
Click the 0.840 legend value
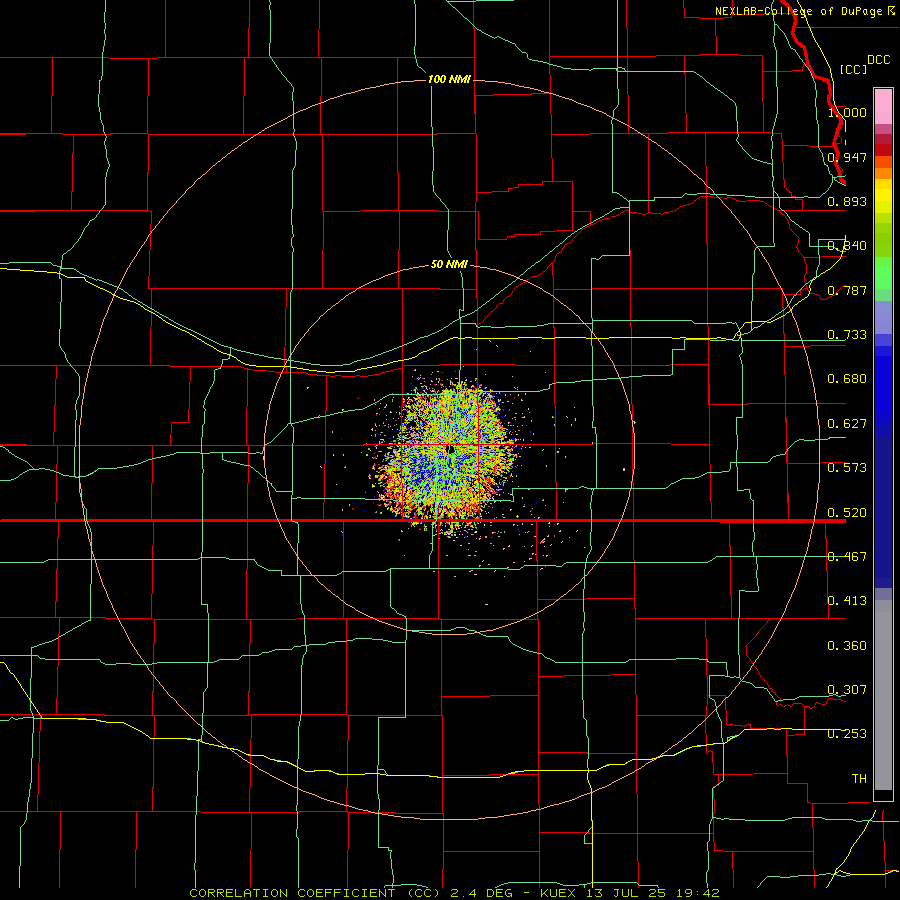[847, 246]
